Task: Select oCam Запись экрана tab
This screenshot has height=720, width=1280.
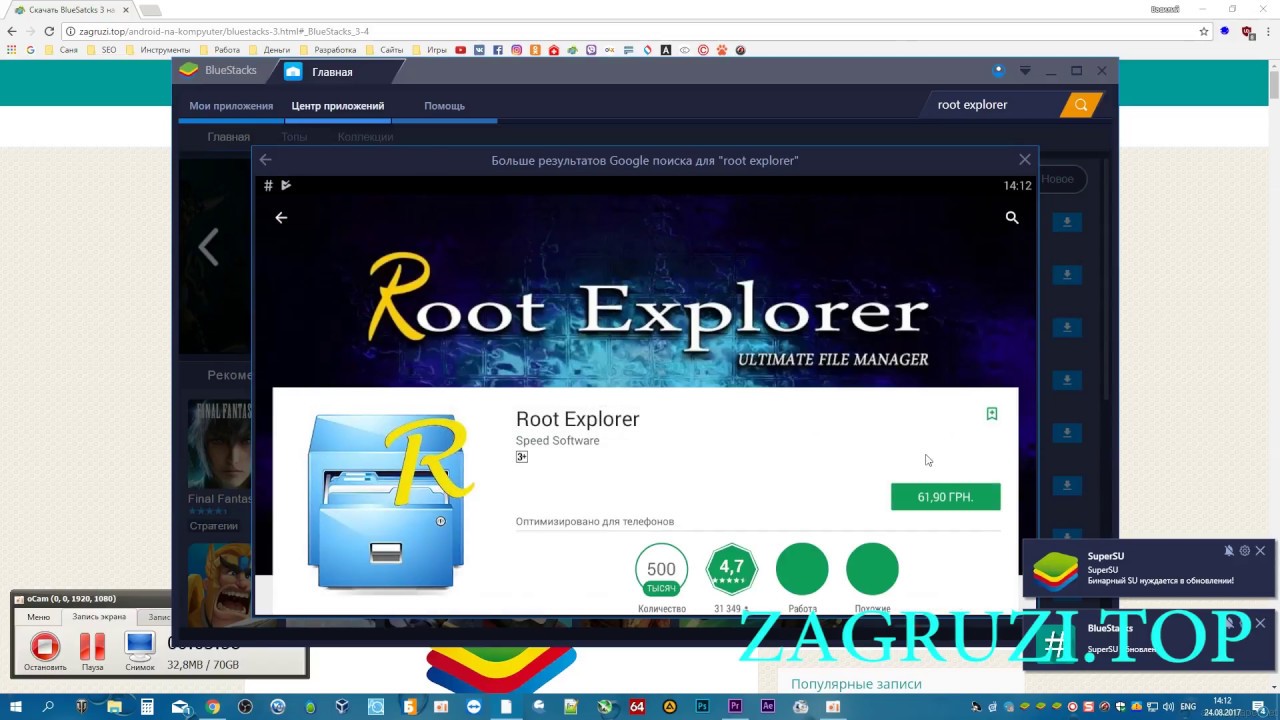Action: point(99,617)
